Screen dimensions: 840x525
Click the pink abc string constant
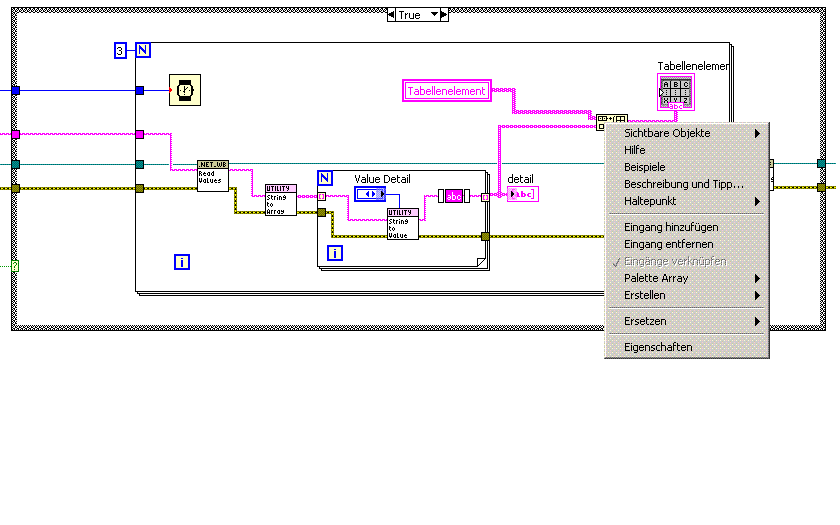[454, 196]
